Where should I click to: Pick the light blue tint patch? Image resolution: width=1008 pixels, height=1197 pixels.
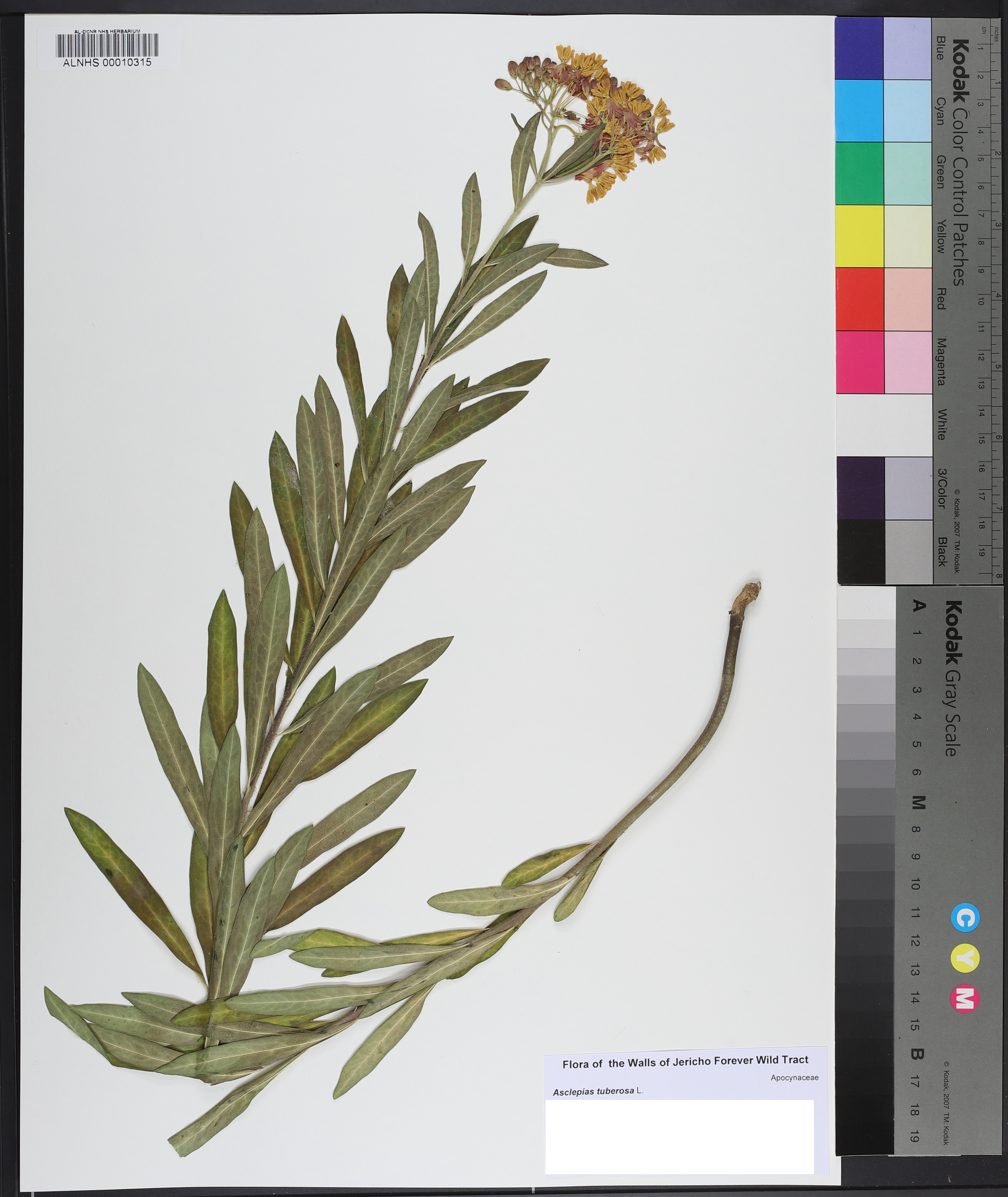[x=907, y=48]
